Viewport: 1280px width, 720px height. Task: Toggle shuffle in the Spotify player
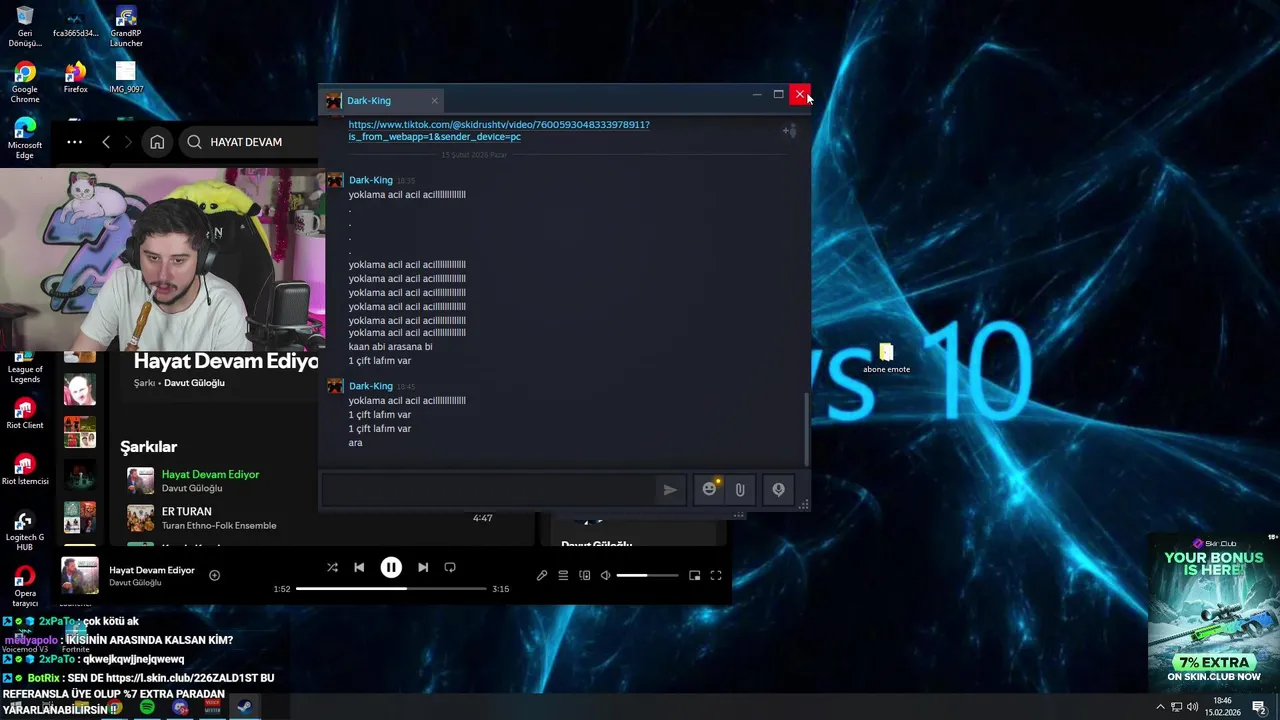pyautogui.click(x=332, y=567)
